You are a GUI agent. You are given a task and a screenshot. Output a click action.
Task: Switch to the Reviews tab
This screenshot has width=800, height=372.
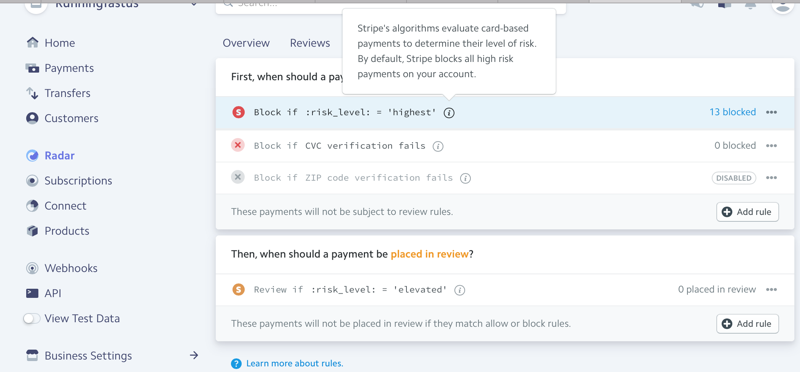pyautogui.click(x=310, y=43)
